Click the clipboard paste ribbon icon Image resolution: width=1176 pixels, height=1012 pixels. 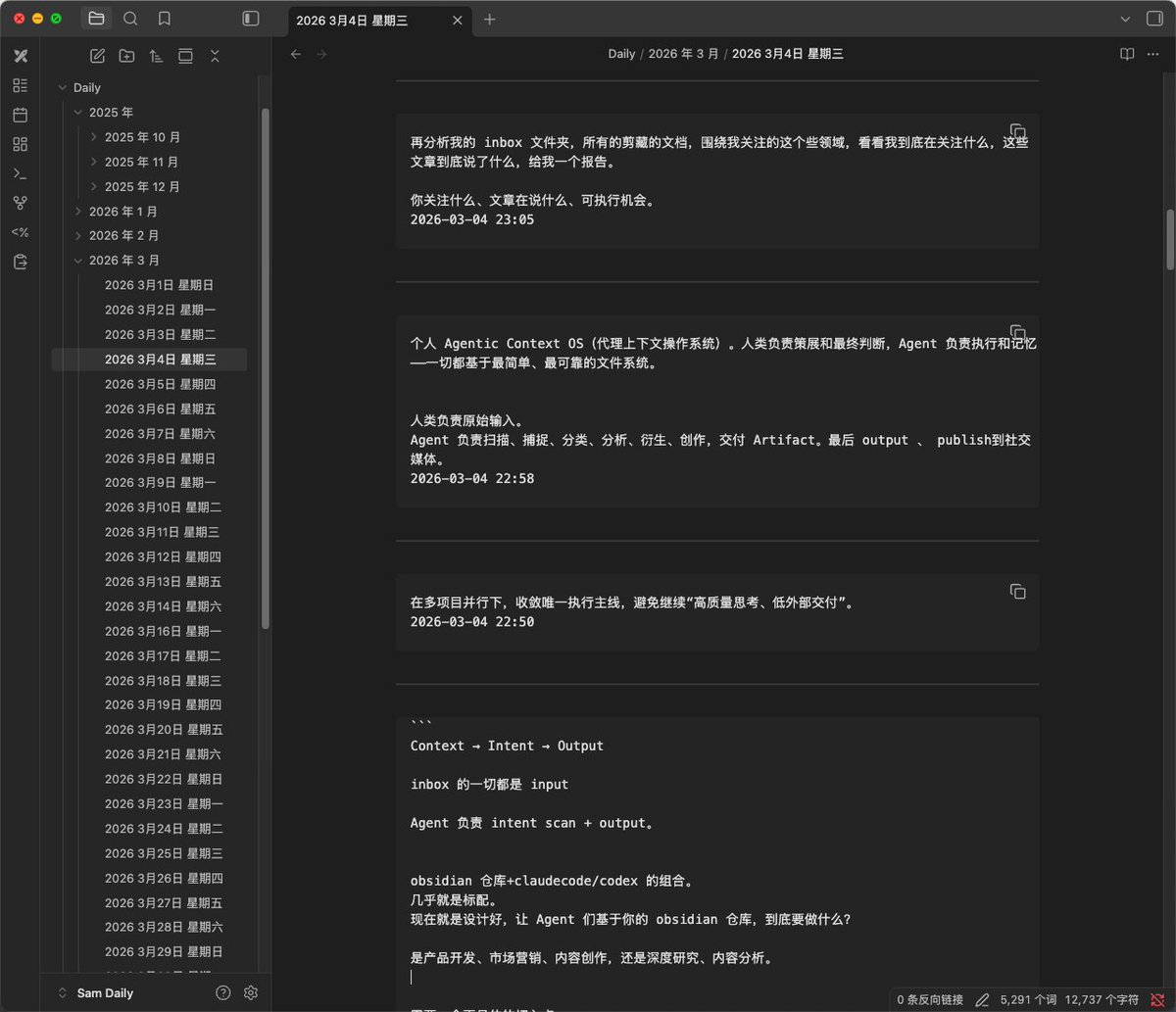pyautogui.click(x=21, y=262)
